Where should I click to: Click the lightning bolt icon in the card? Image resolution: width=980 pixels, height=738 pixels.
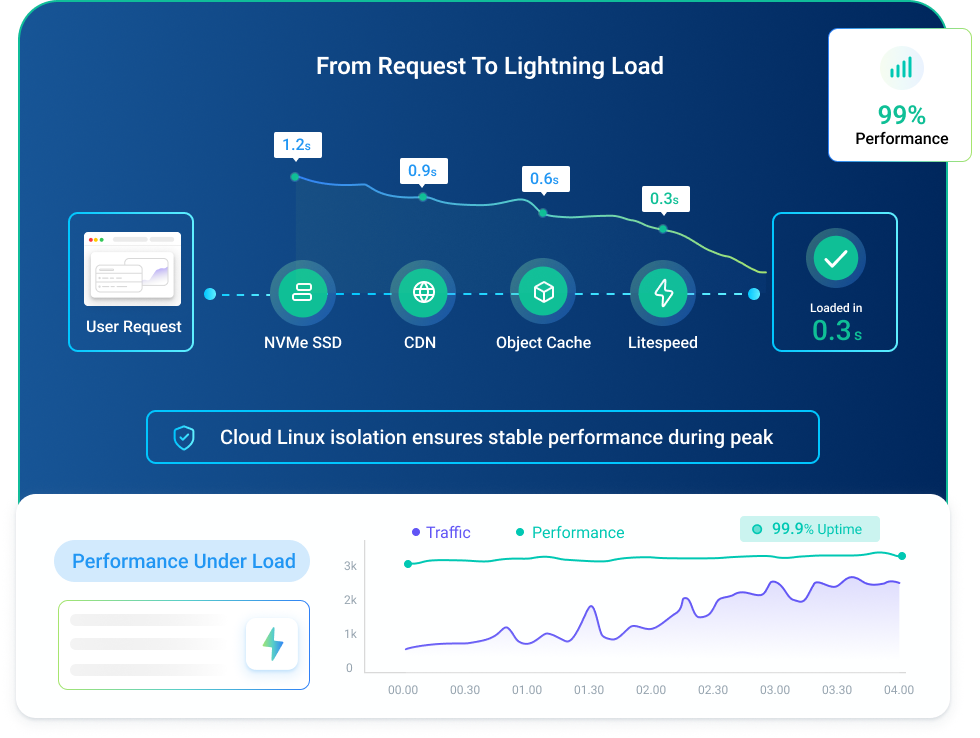point(272,644)
